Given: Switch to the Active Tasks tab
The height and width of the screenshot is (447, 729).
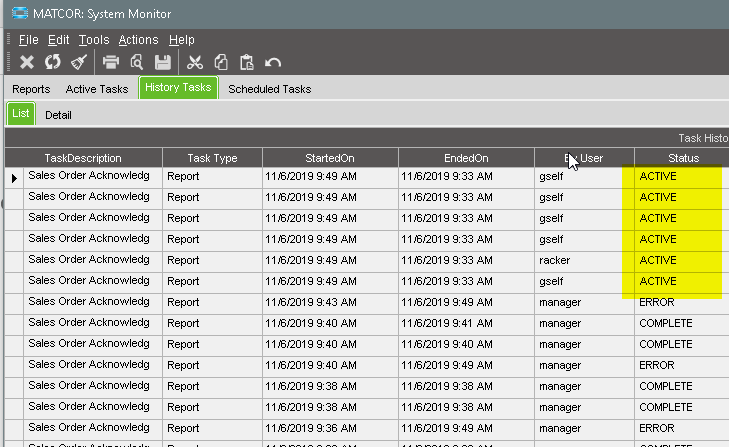Looking at the screenshot, I should click(97, 89).
